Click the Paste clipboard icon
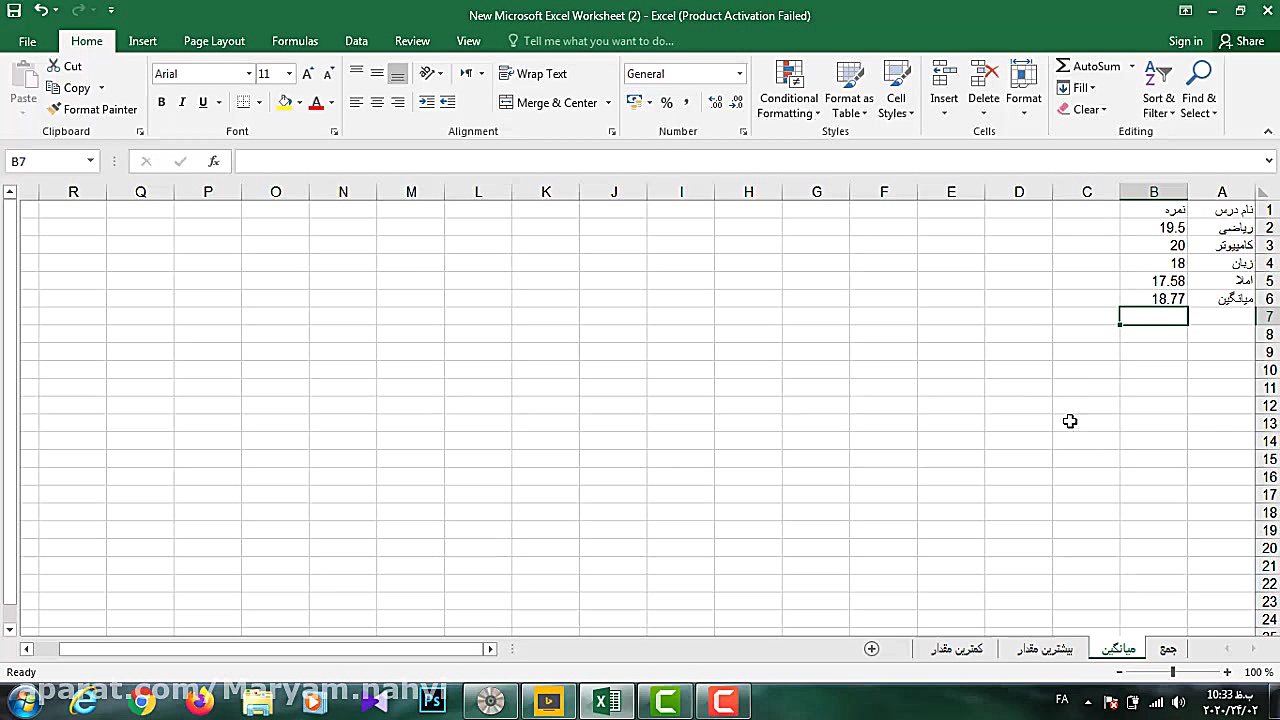The image size is (1280, 720). click(23, 75)
